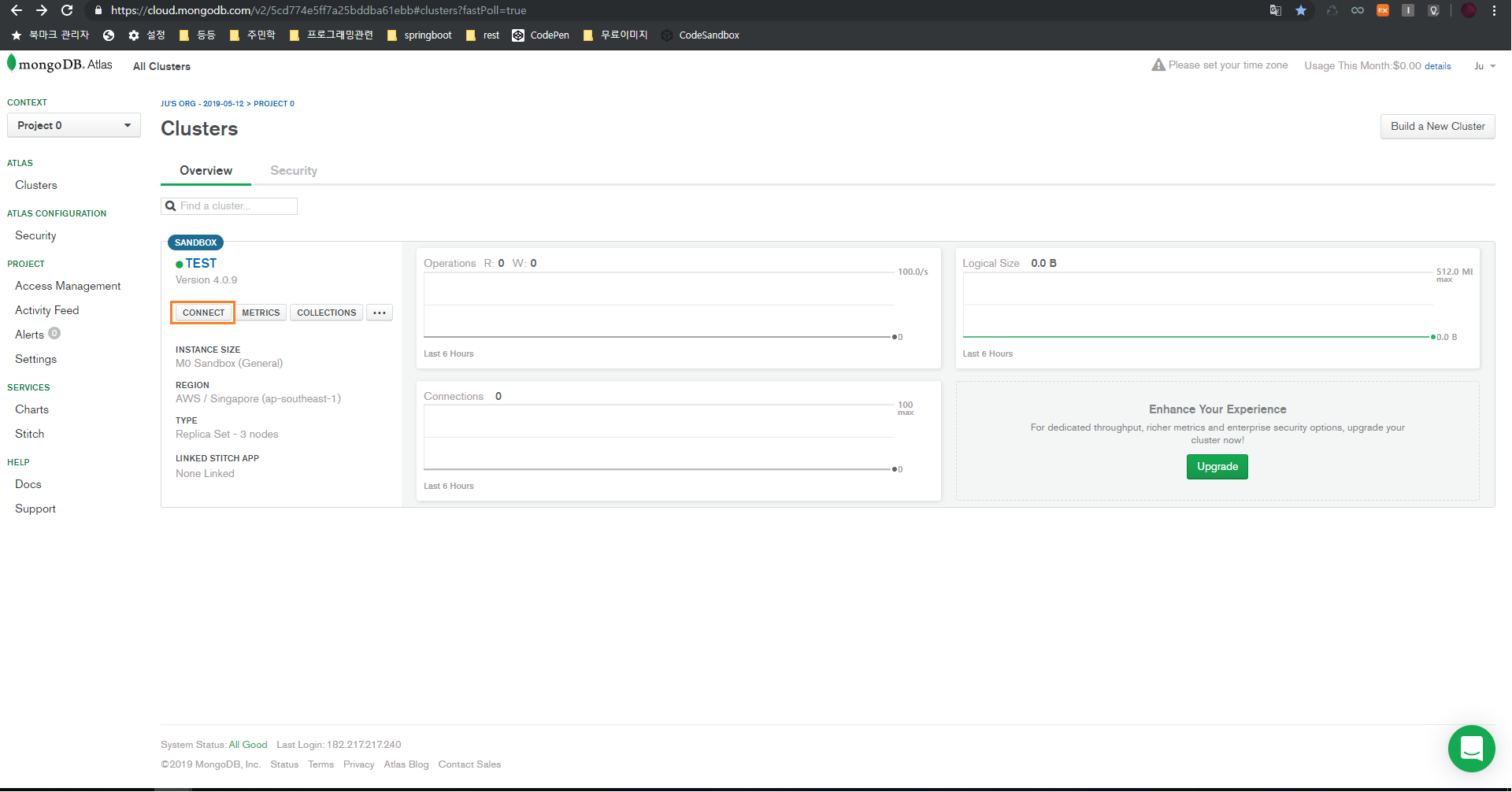Click the green Upgrade button
Viewport: 1512px width, 792px height.
pos(1217,467)
